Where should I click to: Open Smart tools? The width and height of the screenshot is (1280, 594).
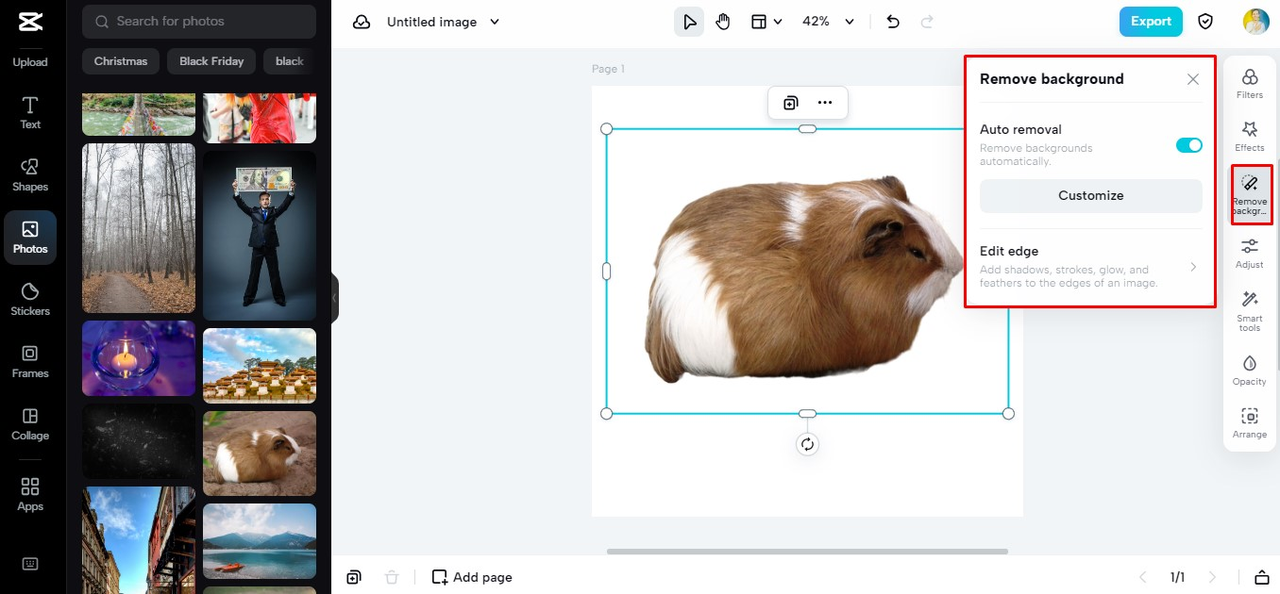click(1250, 311)
